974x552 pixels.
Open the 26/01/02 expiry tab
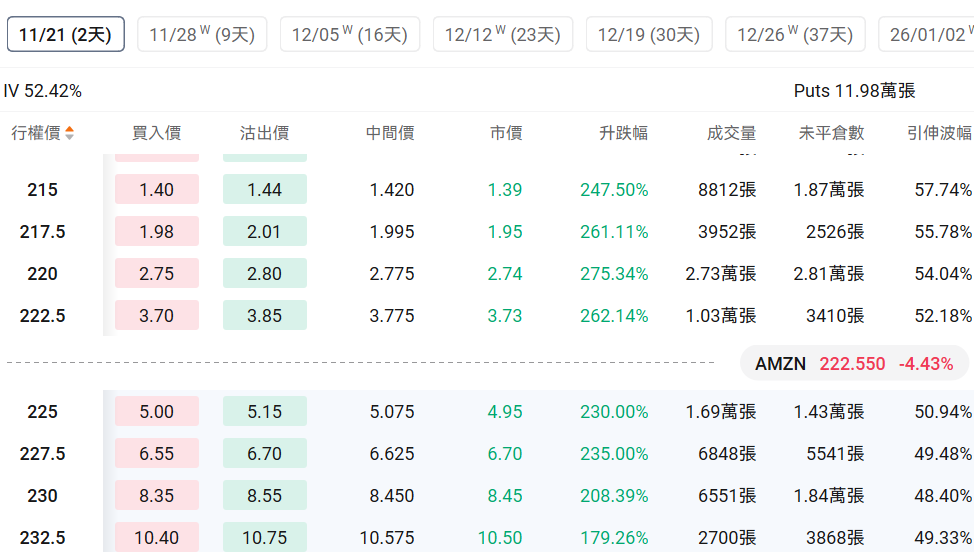pos(928,35)
